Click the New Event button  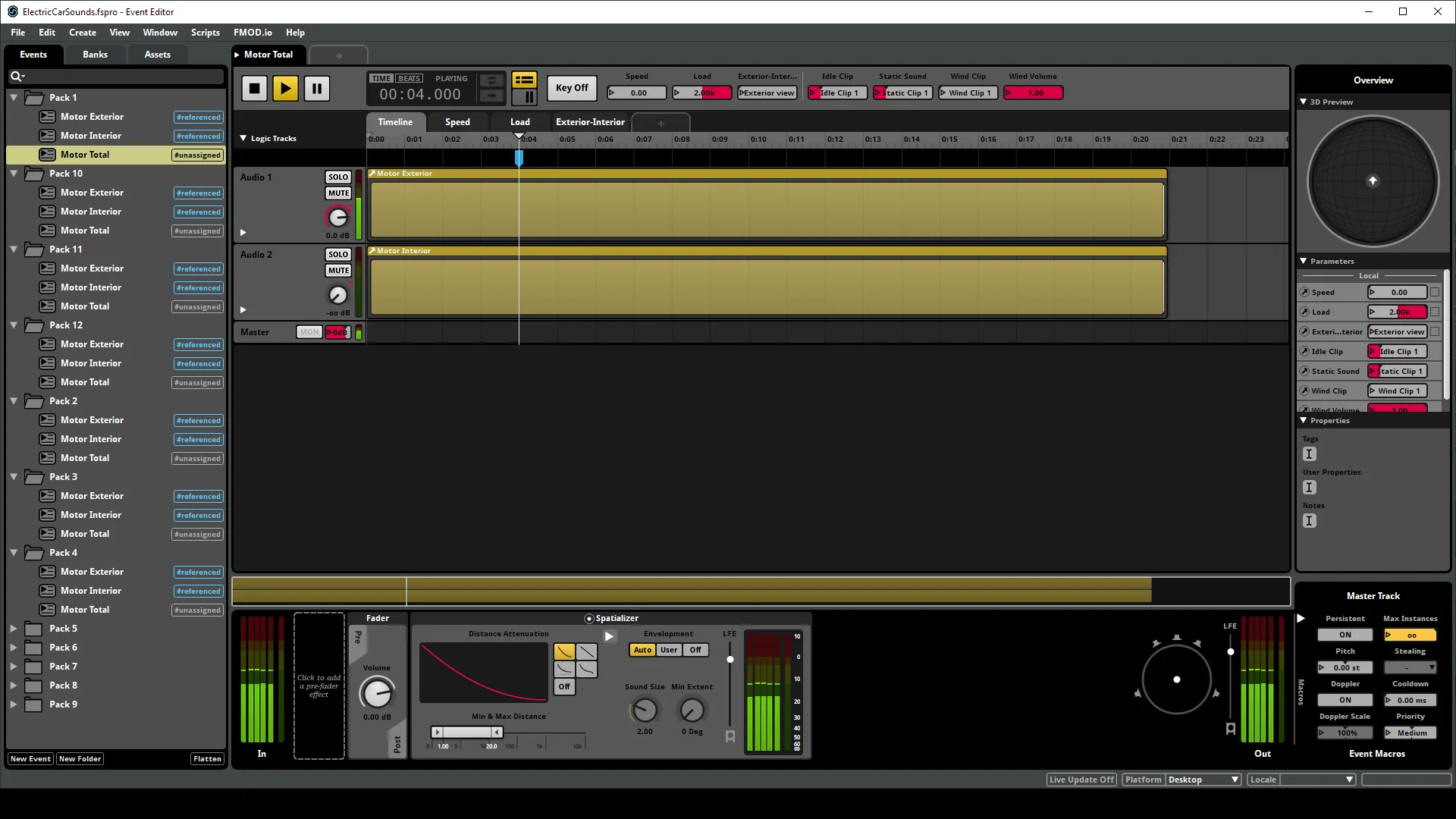pos(30,759)
